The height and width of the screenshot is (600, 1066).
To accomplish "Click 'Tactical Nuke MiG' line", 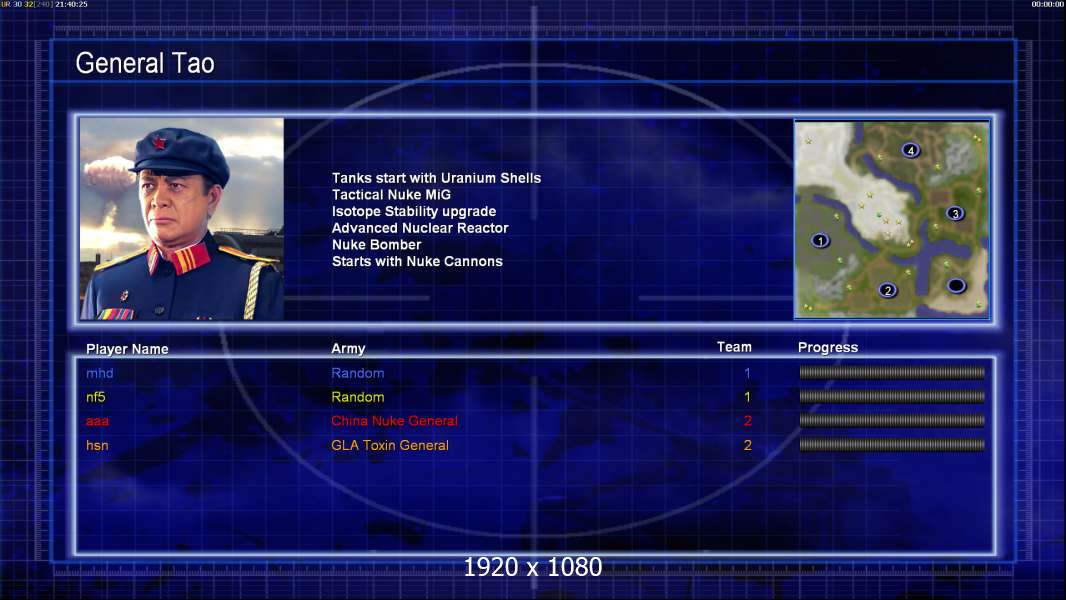I will click(x=391, y=194).
